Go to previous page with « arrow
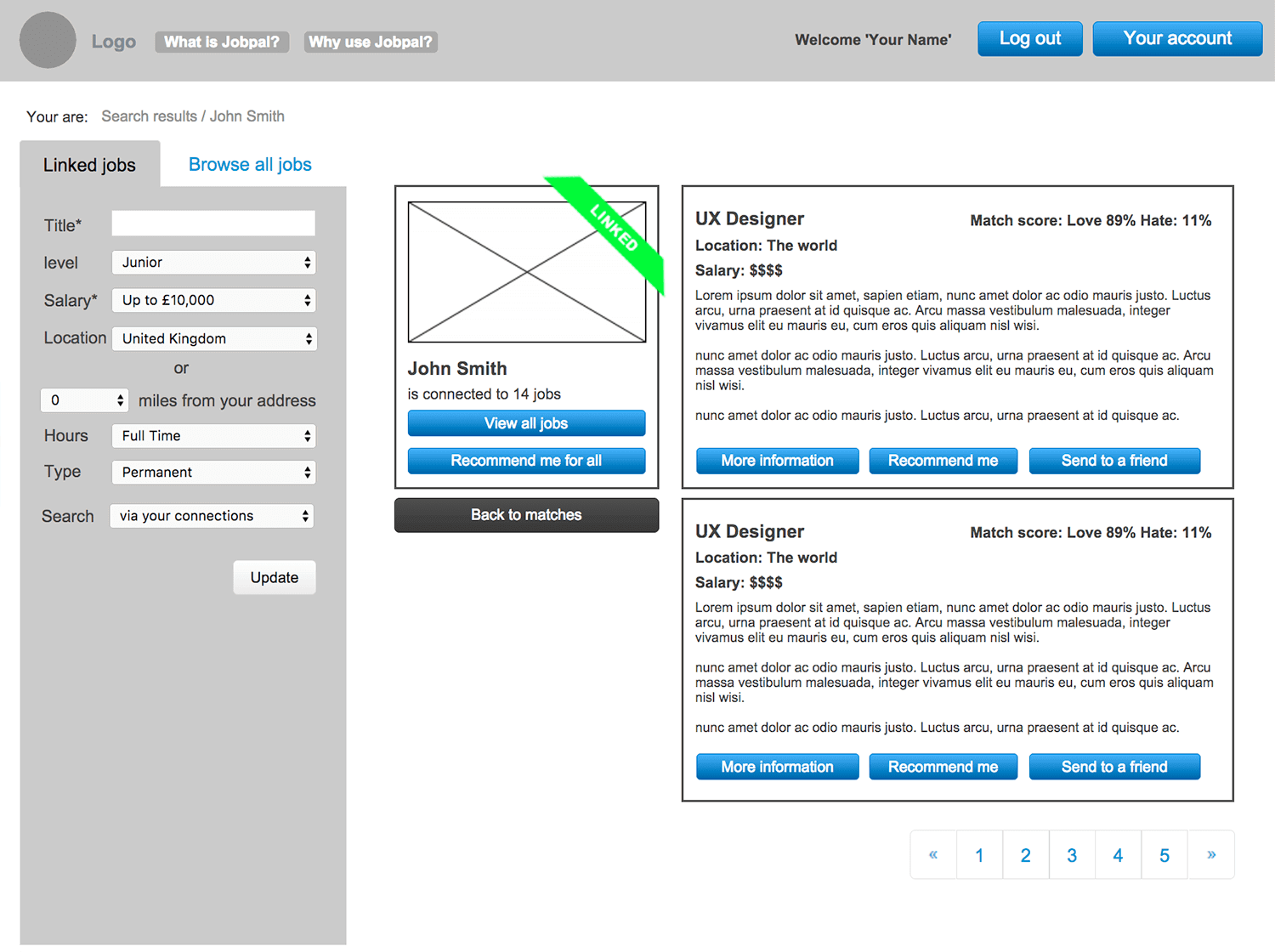 [933, 854]
